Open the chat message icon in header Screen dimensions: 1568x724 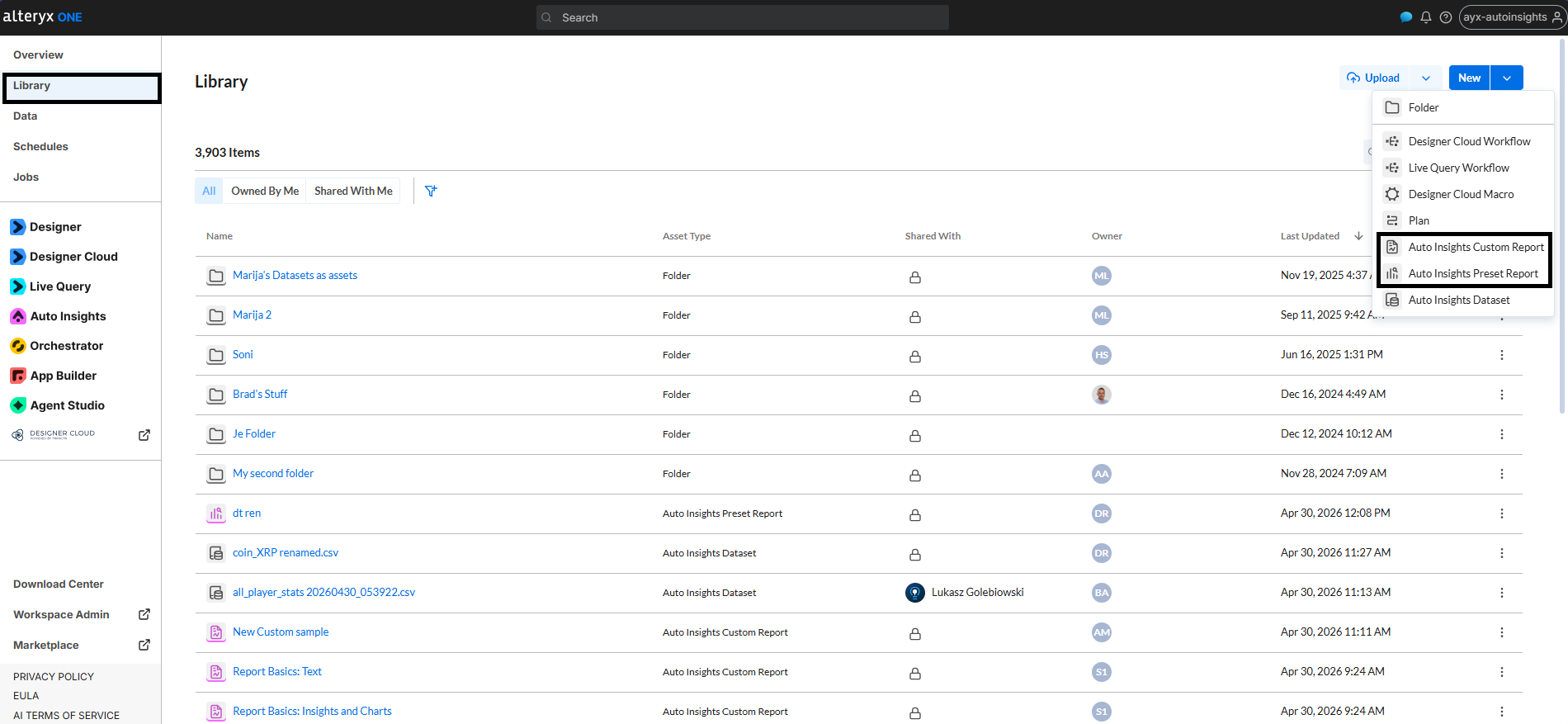pyautogui.click(x=1406, y=17)
